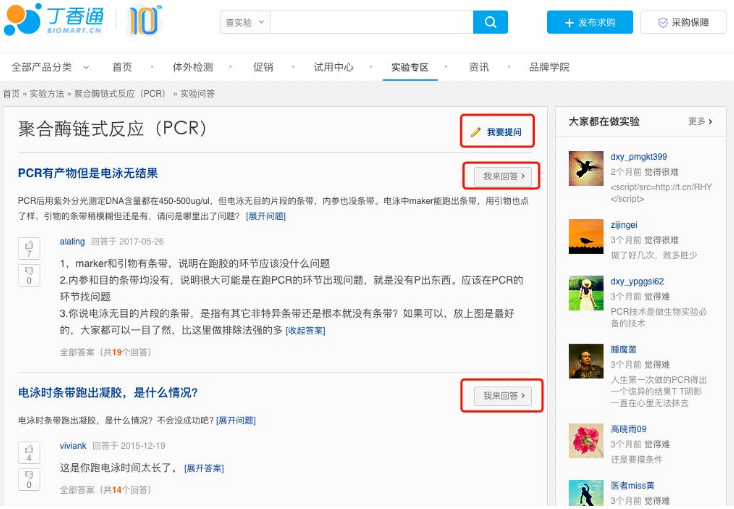Click dxy_ypggsi62 avatar thumbnail
Image resolution: width=734 pixels, height=509 pixels.
pos(586,293)
